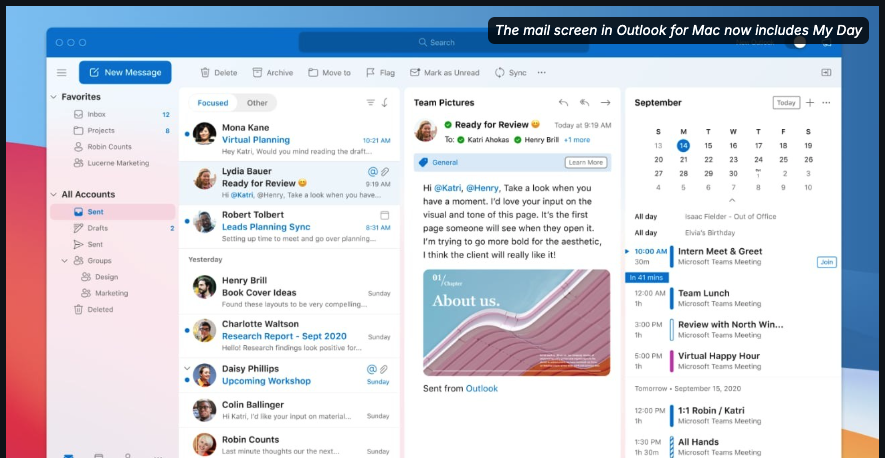Screen dimensions: 885x458
Task: Click the Delete toolbar button
Action: coord(219,73)
